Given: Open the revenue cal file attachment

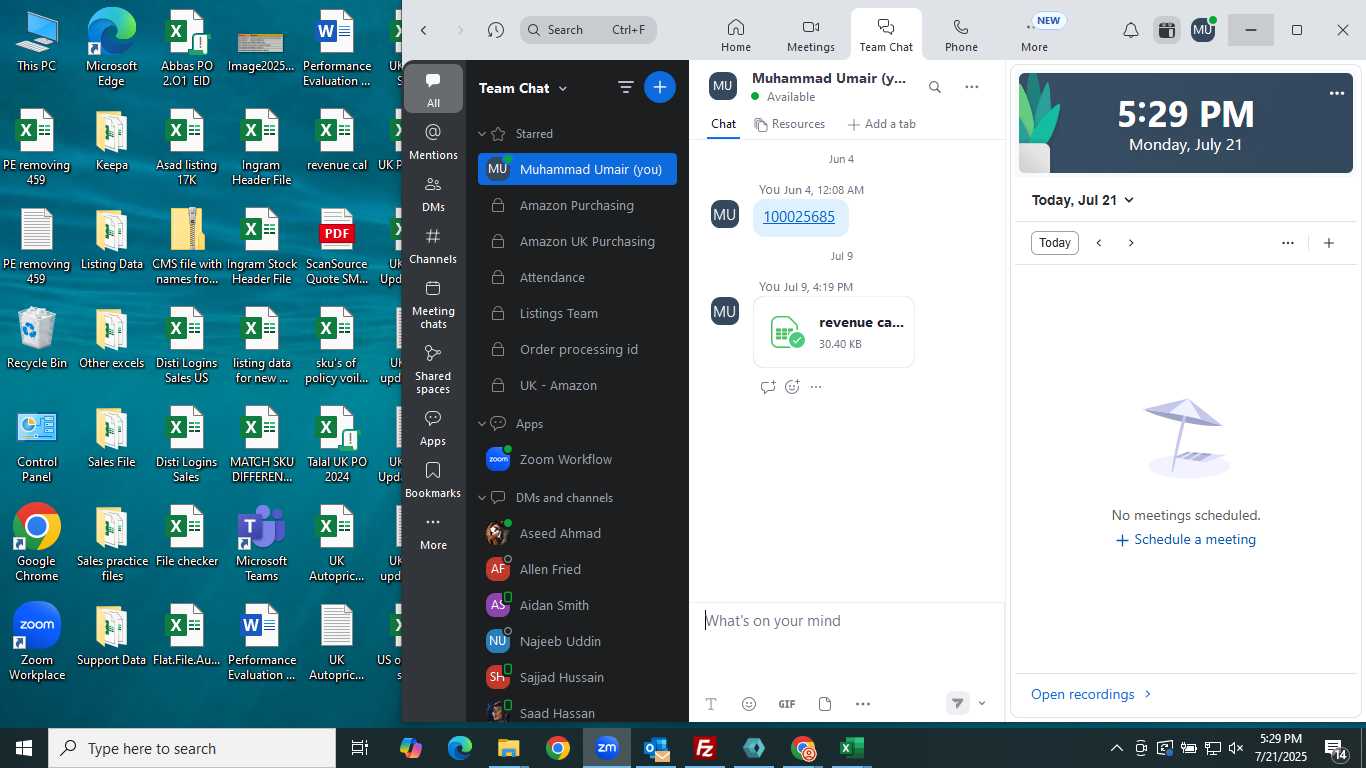Looking at the screenshot, I should (834, 332).
